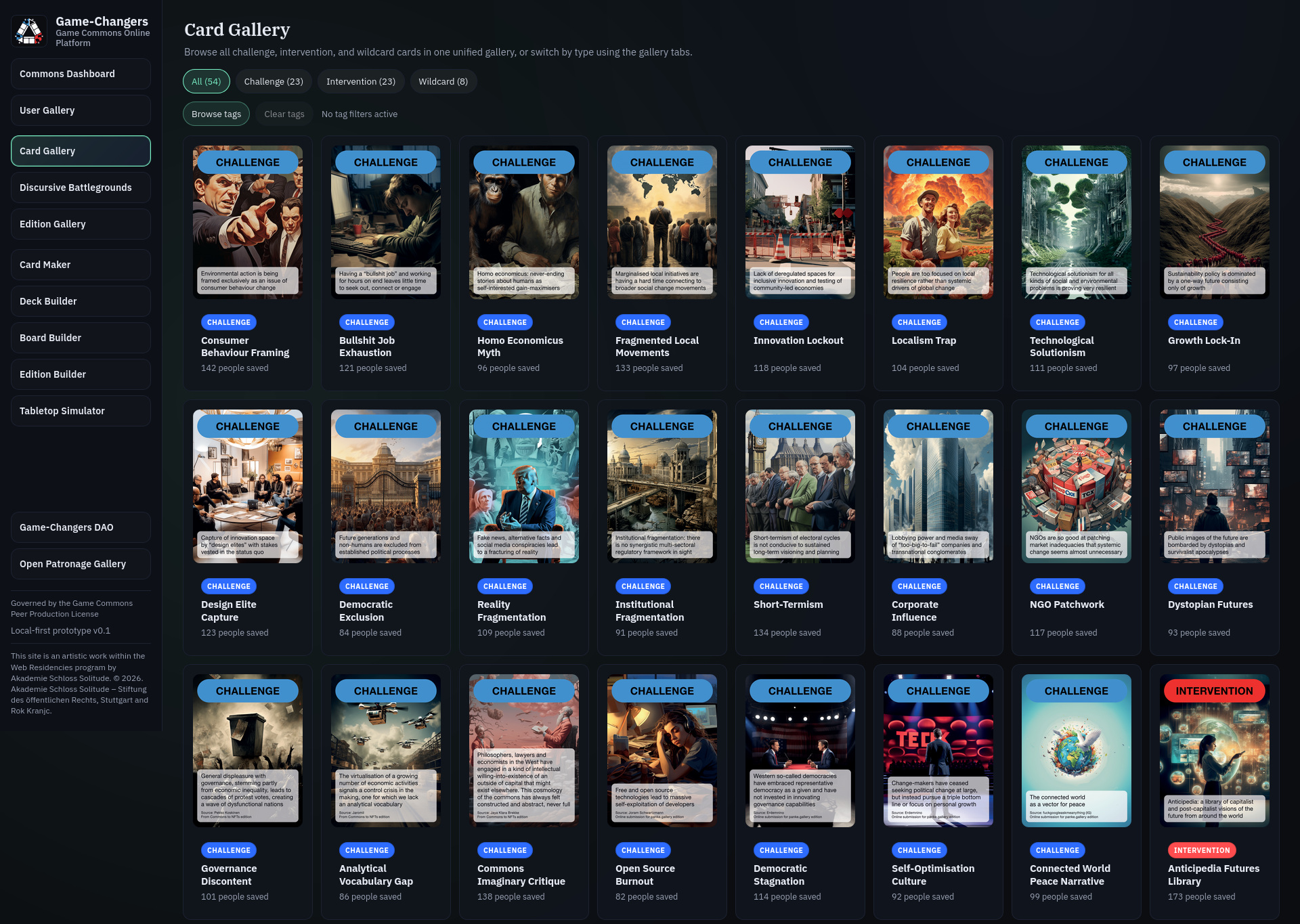
Task: Go to User Gallery
Action: coord(81,110)
